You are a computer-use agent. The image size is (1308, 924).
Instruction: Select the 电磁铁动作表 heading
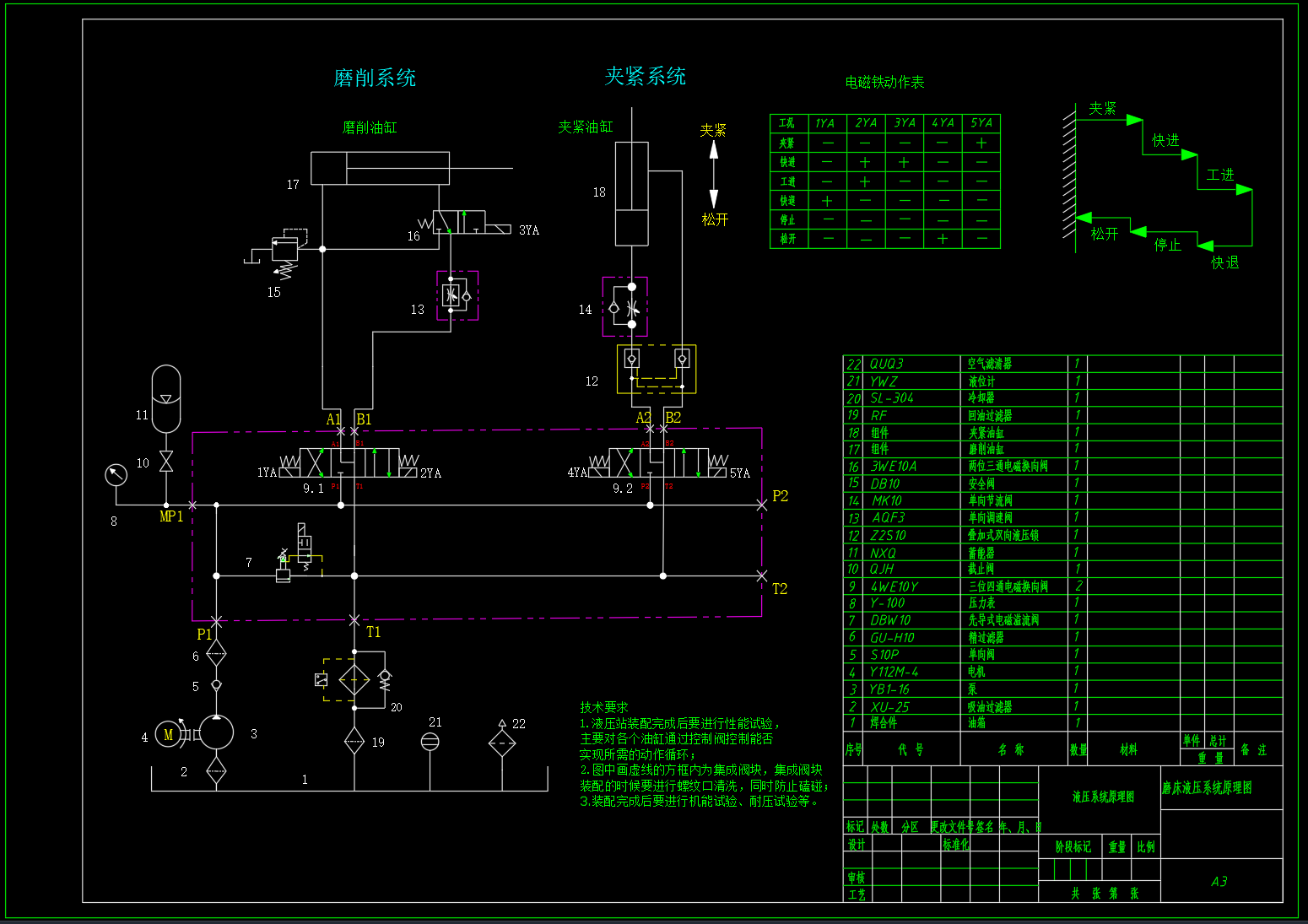point(884,82)
